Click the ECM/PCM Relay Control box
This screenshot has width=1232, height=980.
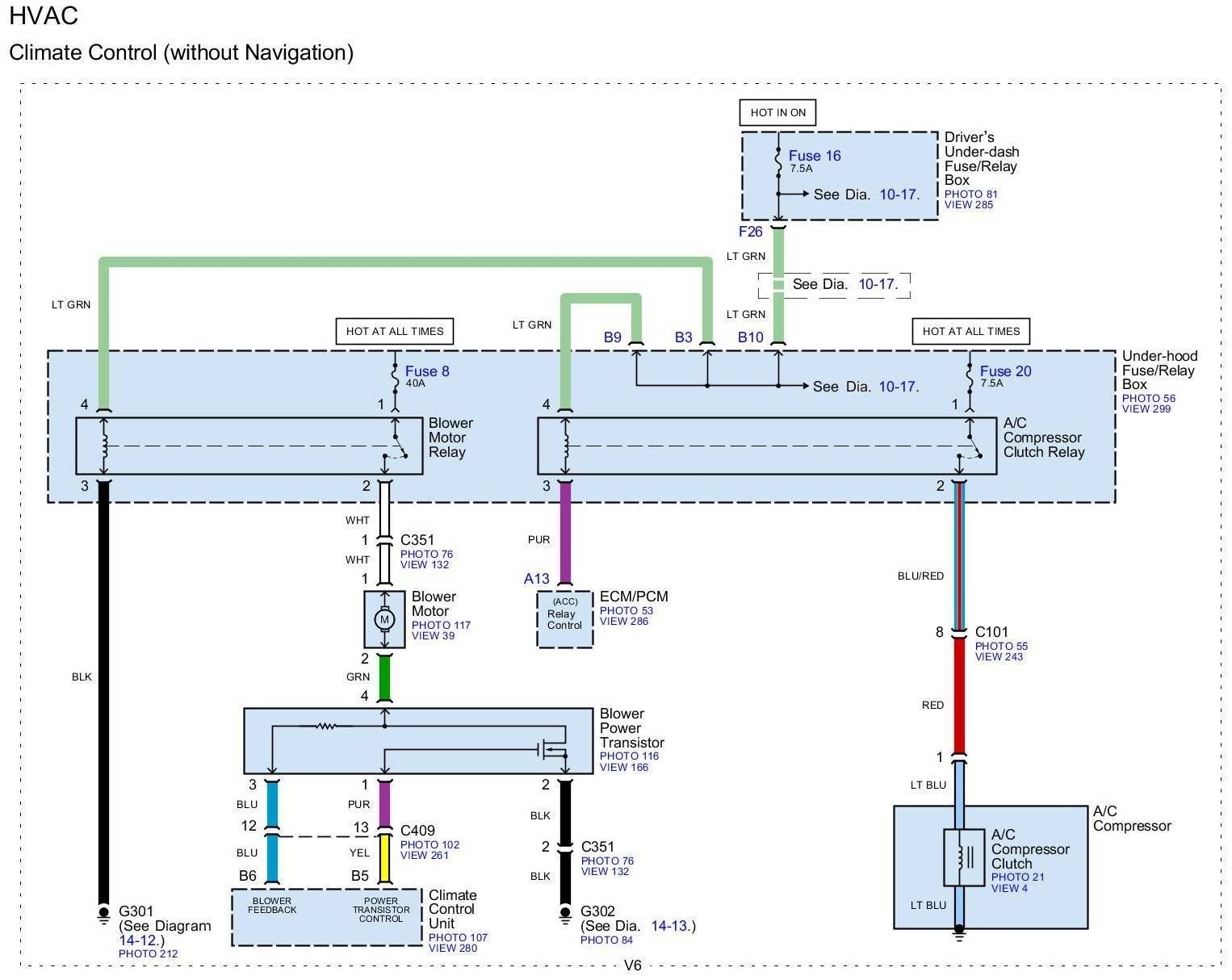click(564, 619)
